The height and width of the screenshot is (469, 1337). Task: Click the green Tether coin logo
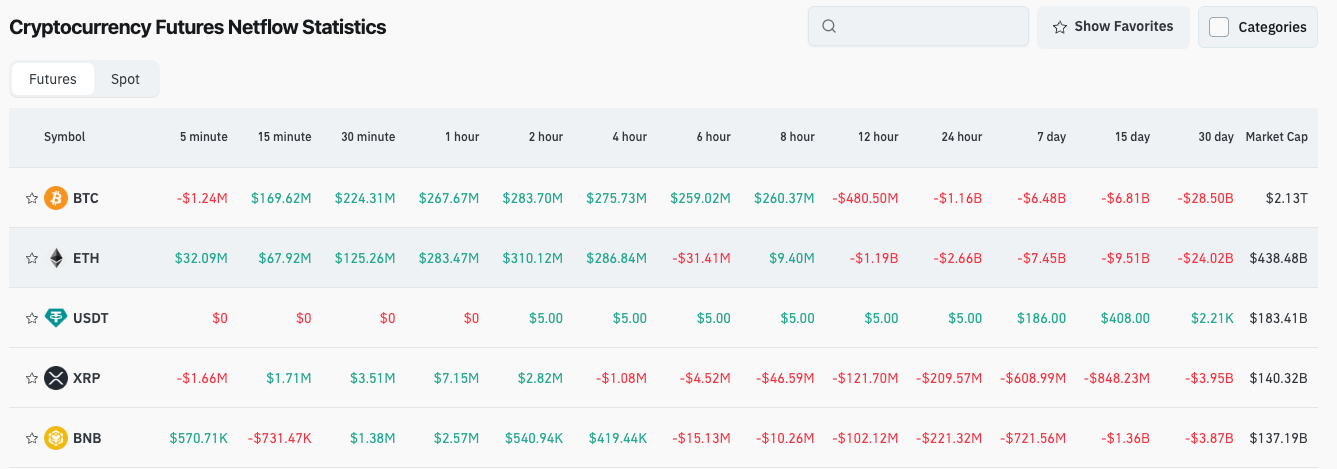pyautogui.click(x=56, y=318)
